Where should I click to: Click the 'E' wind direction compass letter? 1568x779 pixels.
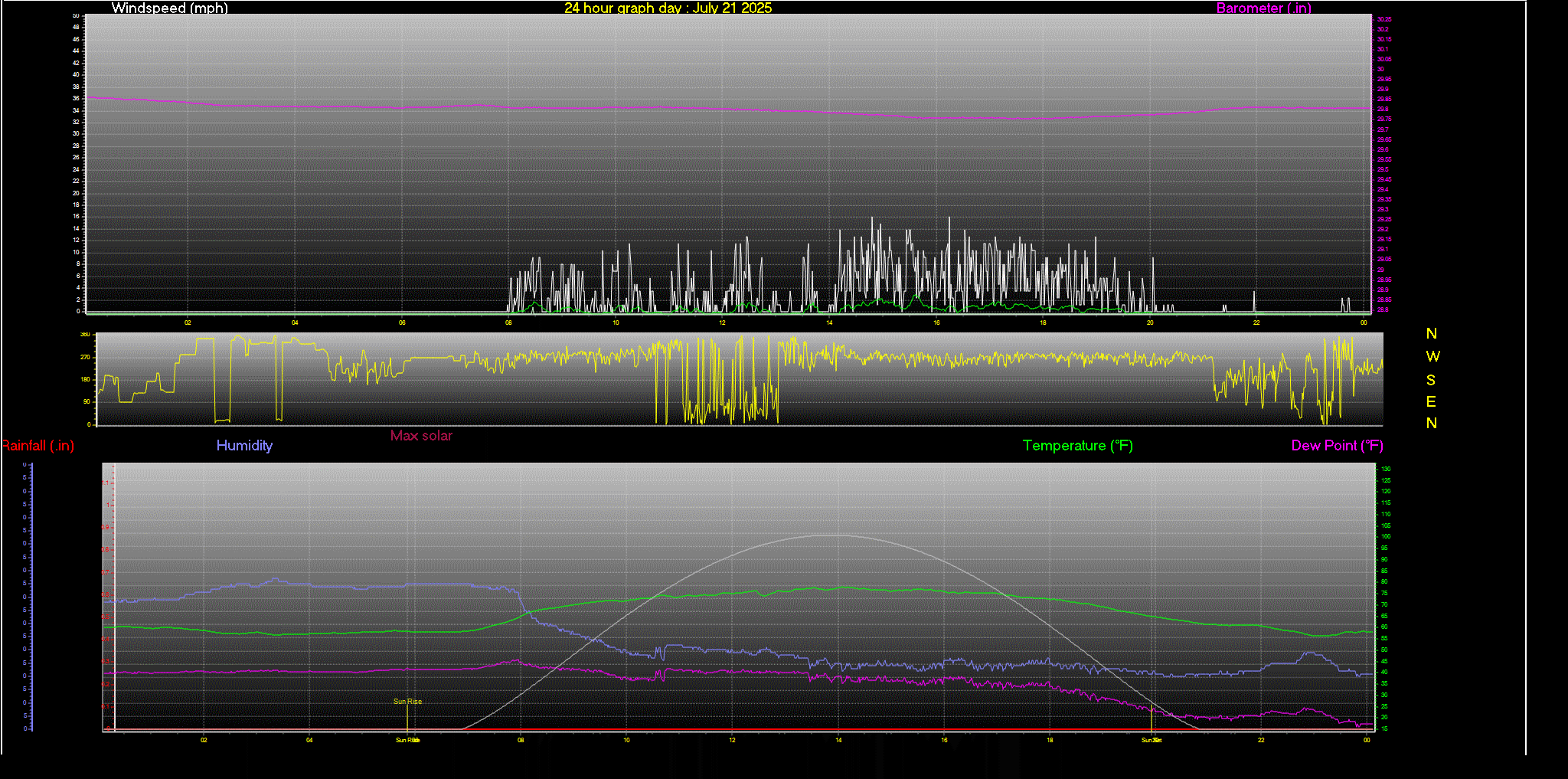[1431, 401]
